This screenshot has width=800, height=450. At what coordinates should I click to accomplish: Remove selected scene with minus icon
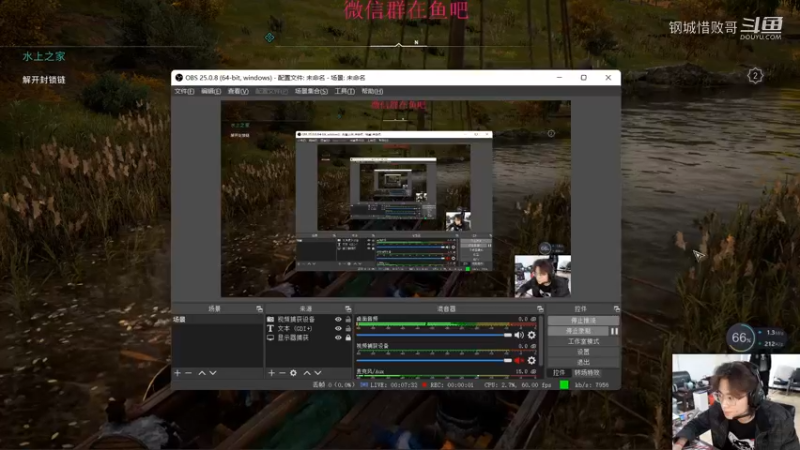(x=188, y=373)
